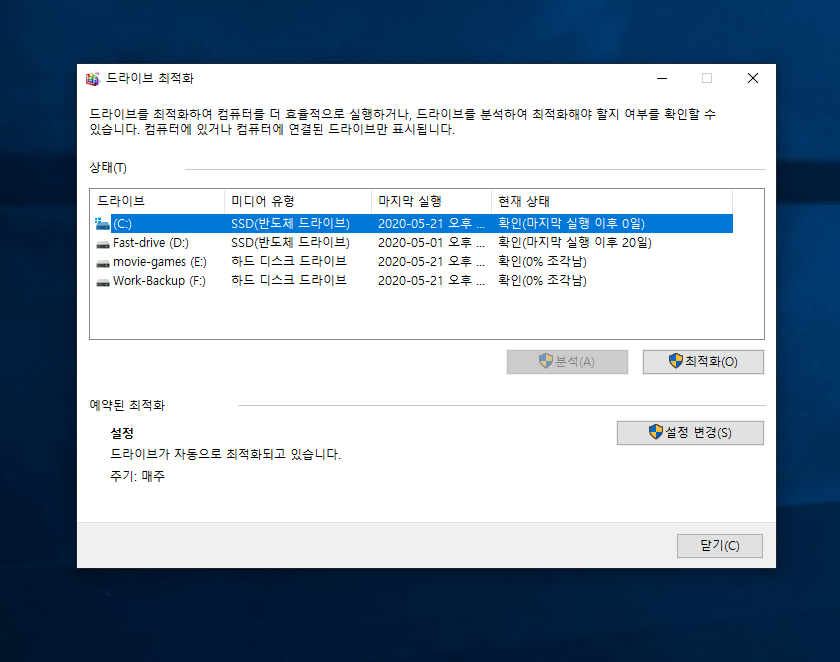Sort by the 마지막 실행 column header

[x=431, y=201]
